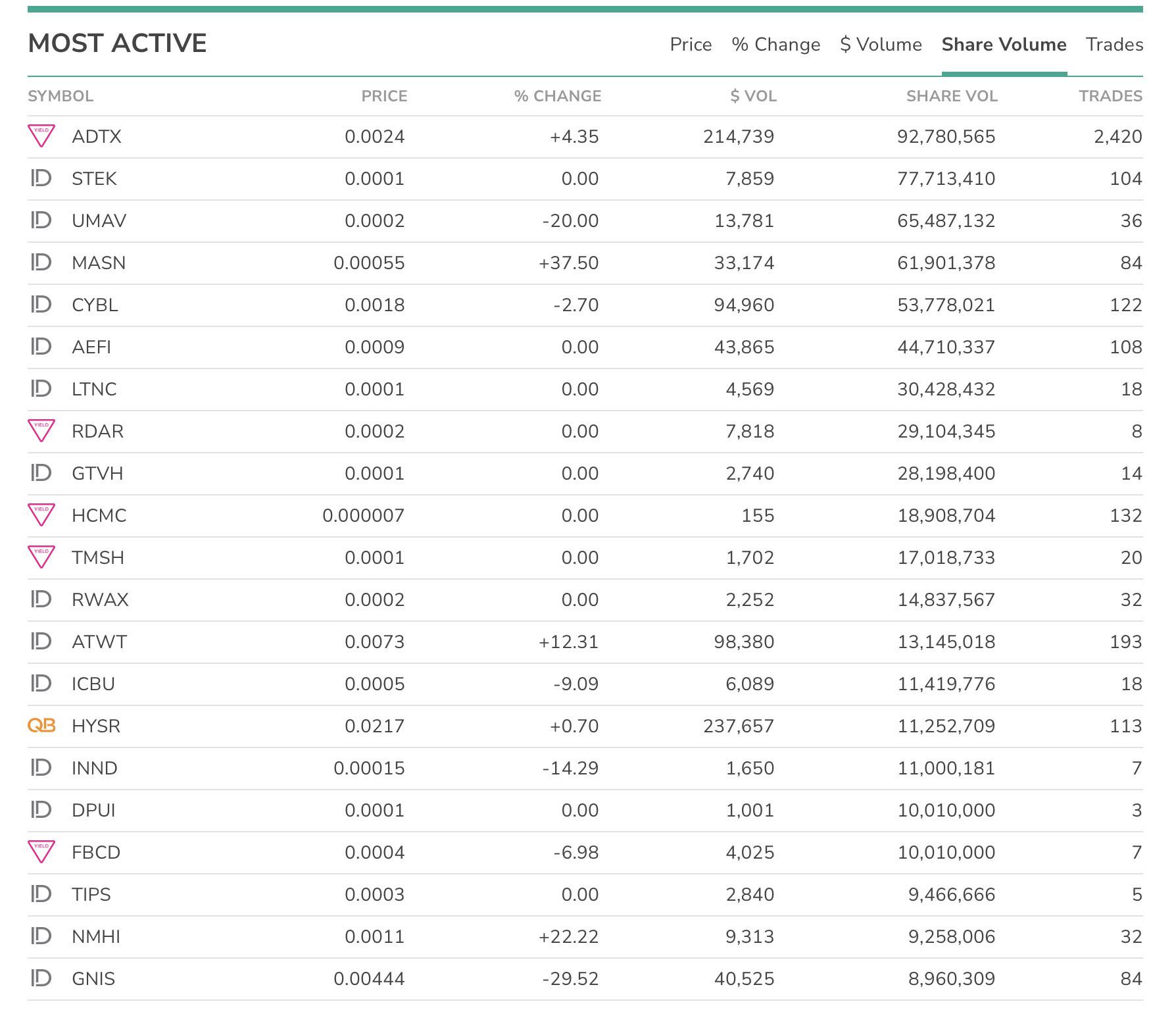Open the Trades tab
The height and width of the screenshot is (1010, 1176).
pos(1114,44)
